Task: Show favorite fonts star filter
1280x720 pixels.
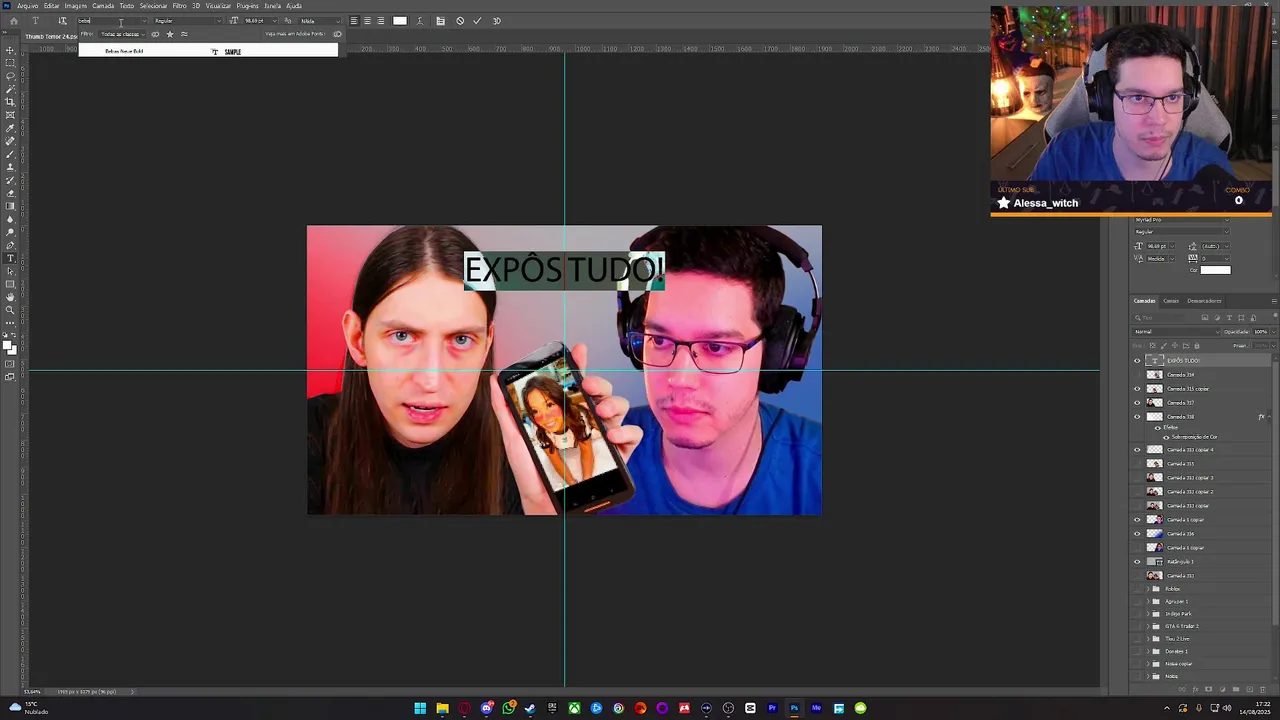Action: coord(169,34)
